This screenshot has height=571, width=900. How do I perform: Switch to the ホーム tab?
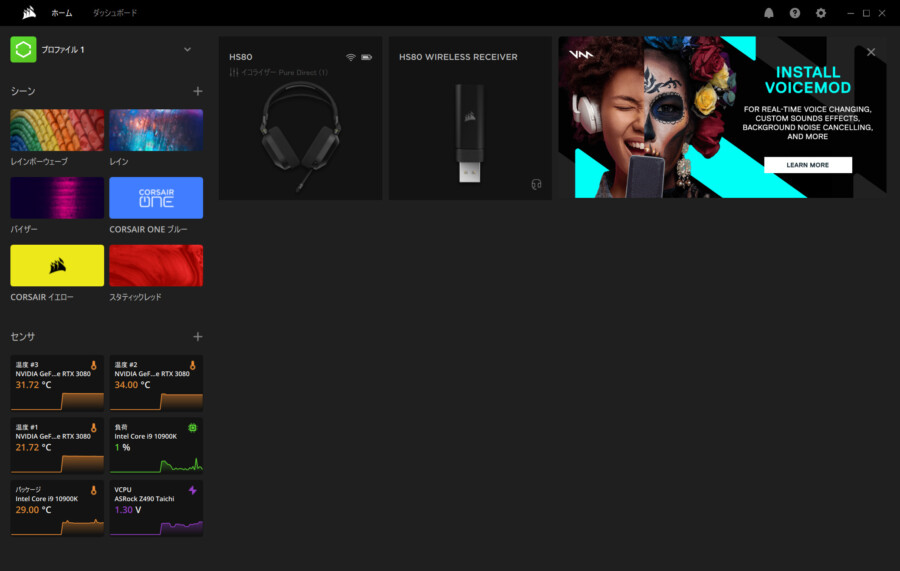[62, 13]
